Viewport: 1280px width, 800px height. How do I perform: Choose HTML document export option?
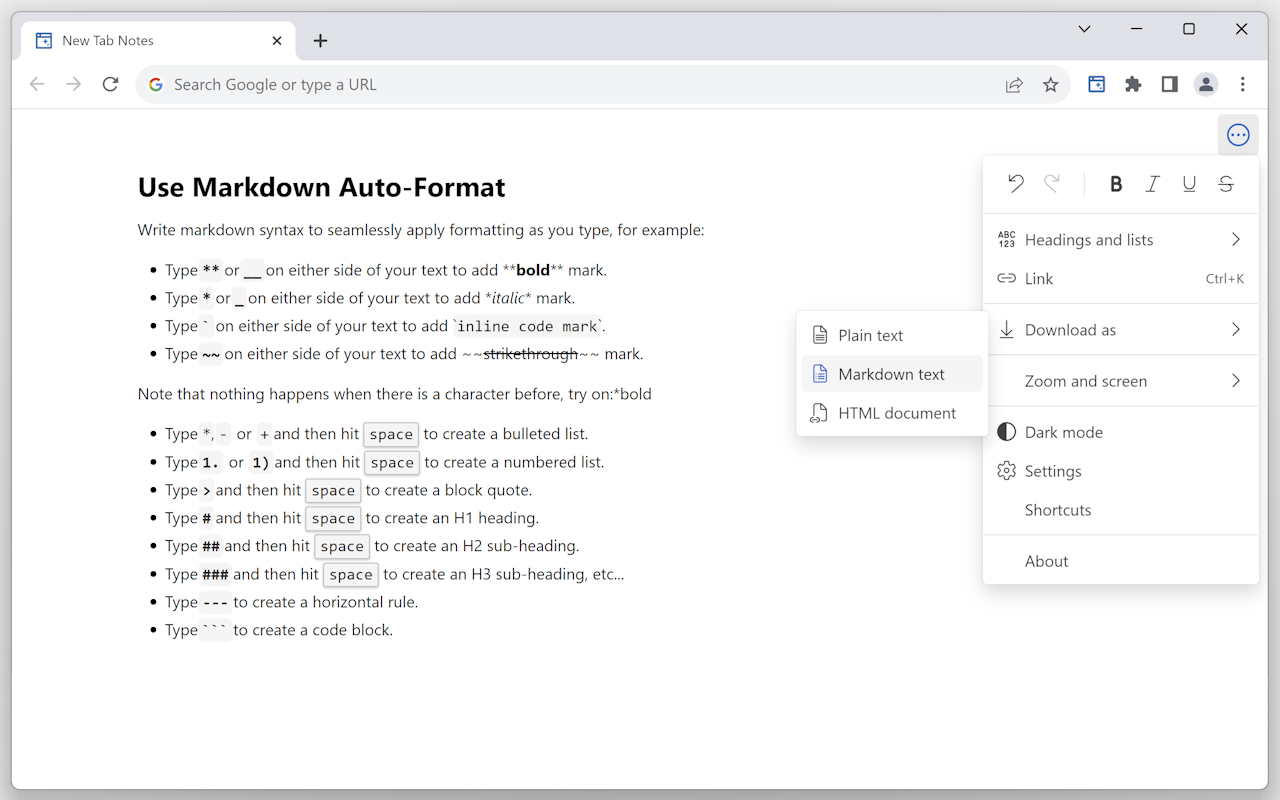pyautogui.click(x=896, y=412)
